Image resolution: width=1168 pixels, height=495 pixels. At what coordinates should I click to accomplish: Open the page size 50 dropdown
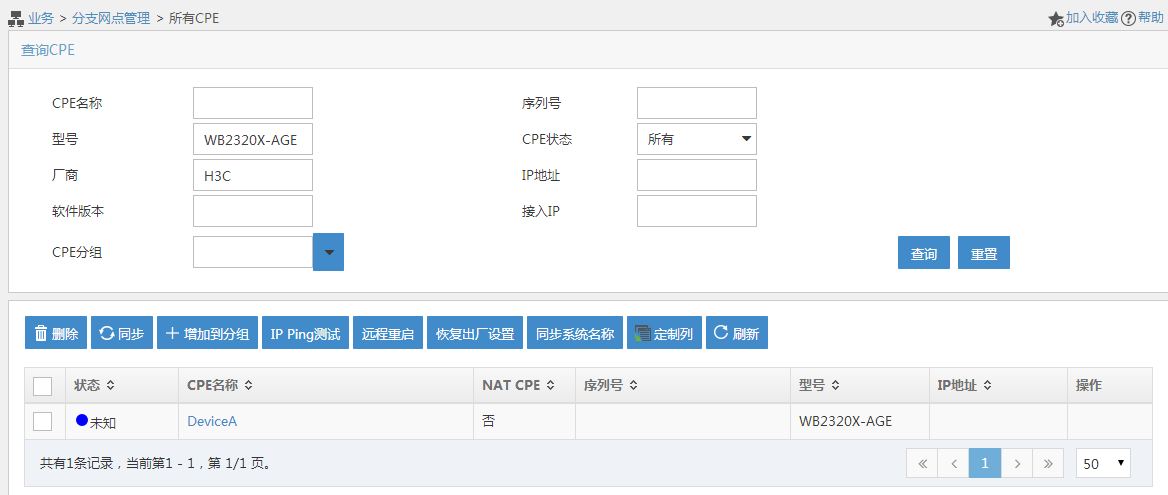[1103, 463]
